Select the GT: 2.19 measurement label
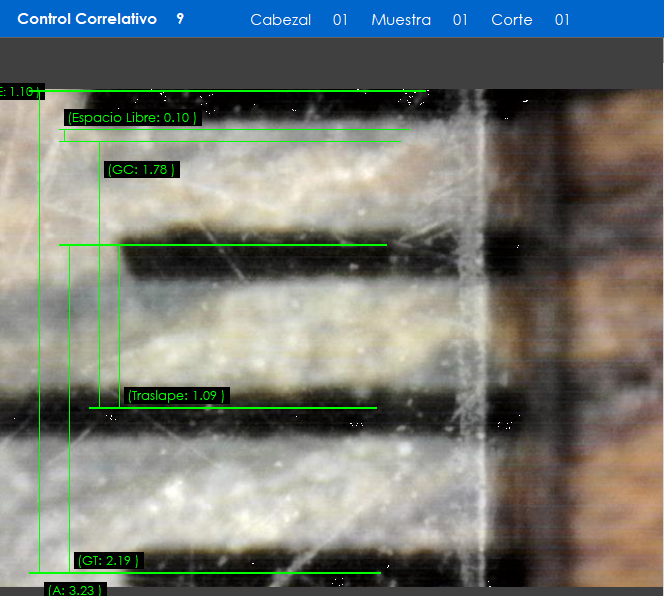Viewport: 664px width, 596px height. pyautogui.click(x=109, y=560)
